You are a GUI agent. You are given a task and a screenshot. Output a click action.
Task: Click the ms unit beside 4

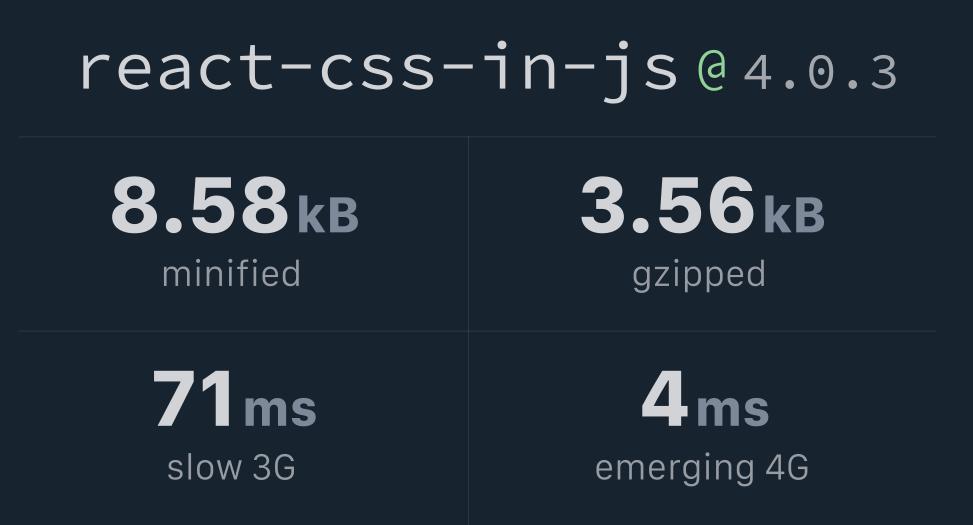[732, 408]
